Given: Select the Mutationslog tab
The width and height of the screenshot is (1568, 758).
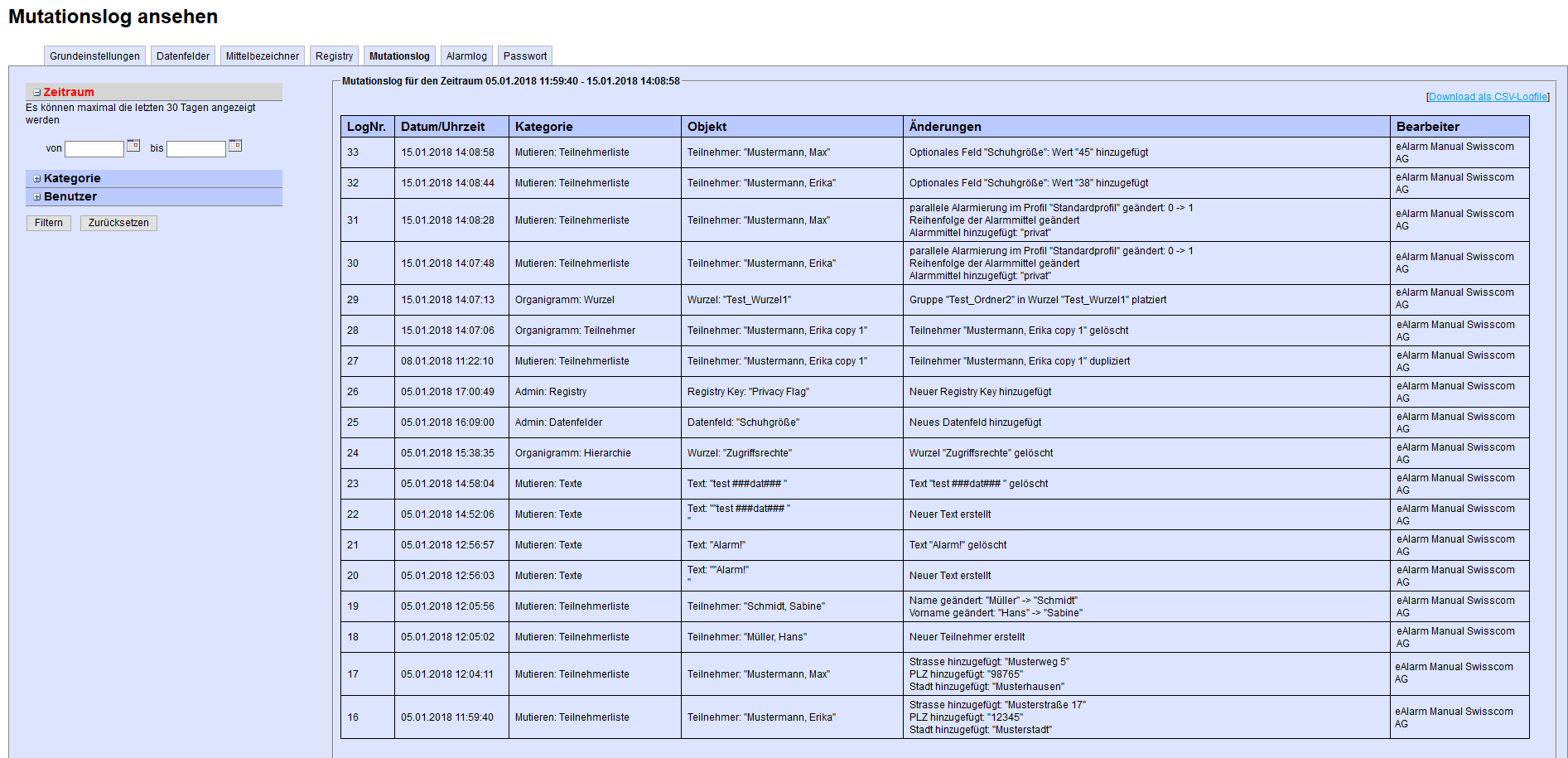Looking at the screenshot, I should pos(399,56).
